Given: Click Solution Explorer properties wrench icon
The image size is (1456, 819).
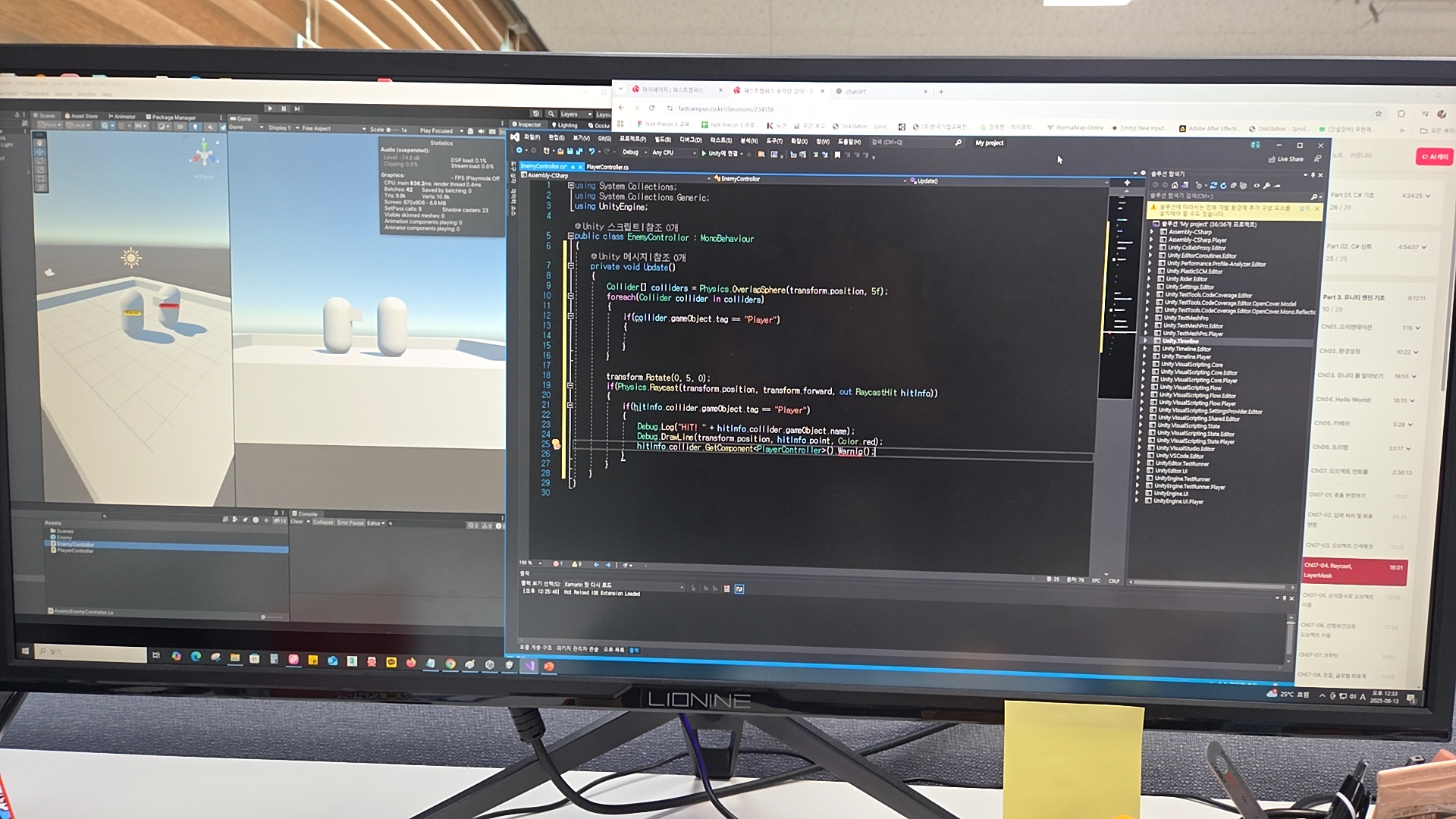Looking at the screenshot, I should pos(1266,185).
